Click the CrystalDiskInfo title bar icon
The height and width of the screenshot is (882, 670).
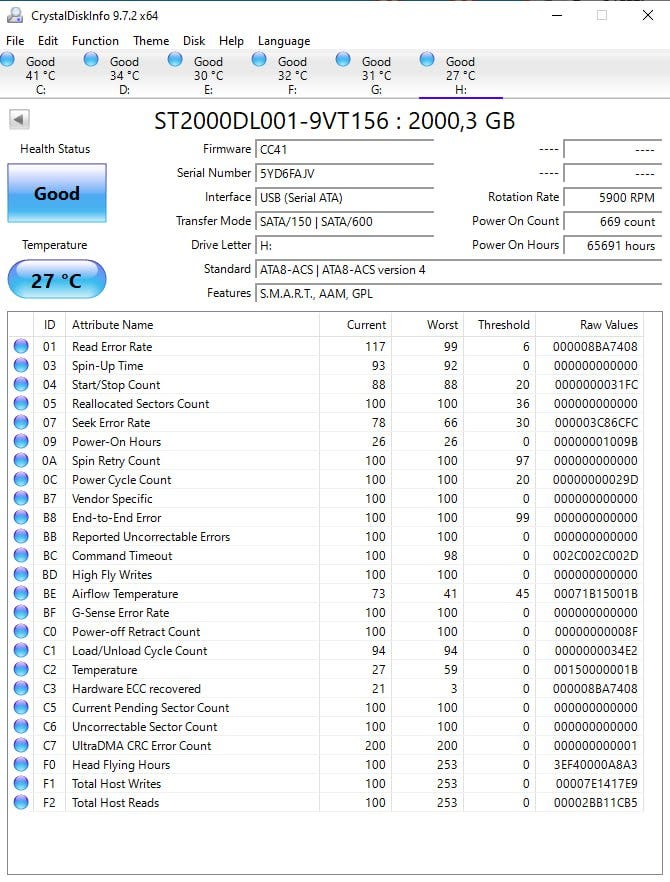15,15
